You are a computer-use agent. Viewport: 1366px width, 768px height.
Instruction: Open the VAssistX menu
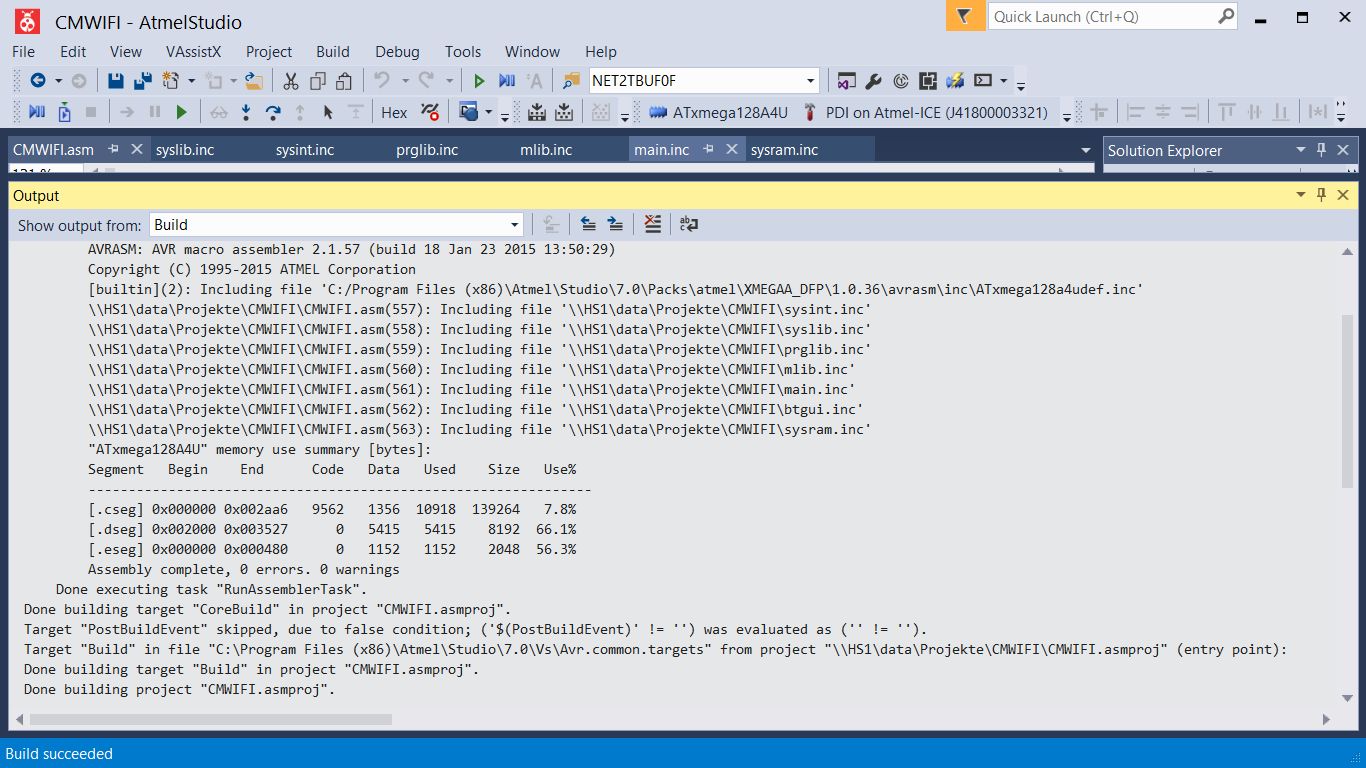(193, 51)
